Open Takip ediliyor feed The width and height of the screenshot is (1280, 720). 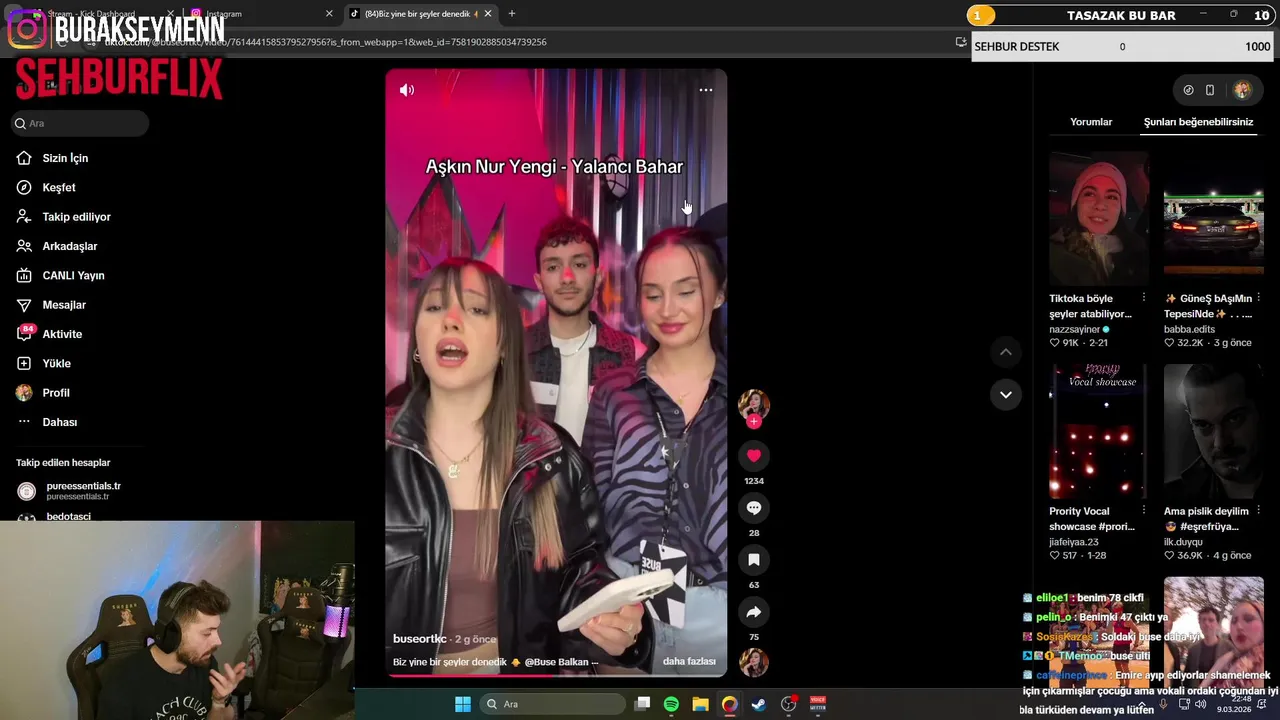point(76,217)
